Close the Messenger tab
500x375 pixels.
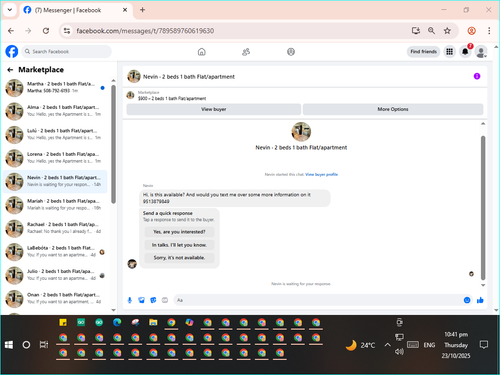[x=125, y=10]
